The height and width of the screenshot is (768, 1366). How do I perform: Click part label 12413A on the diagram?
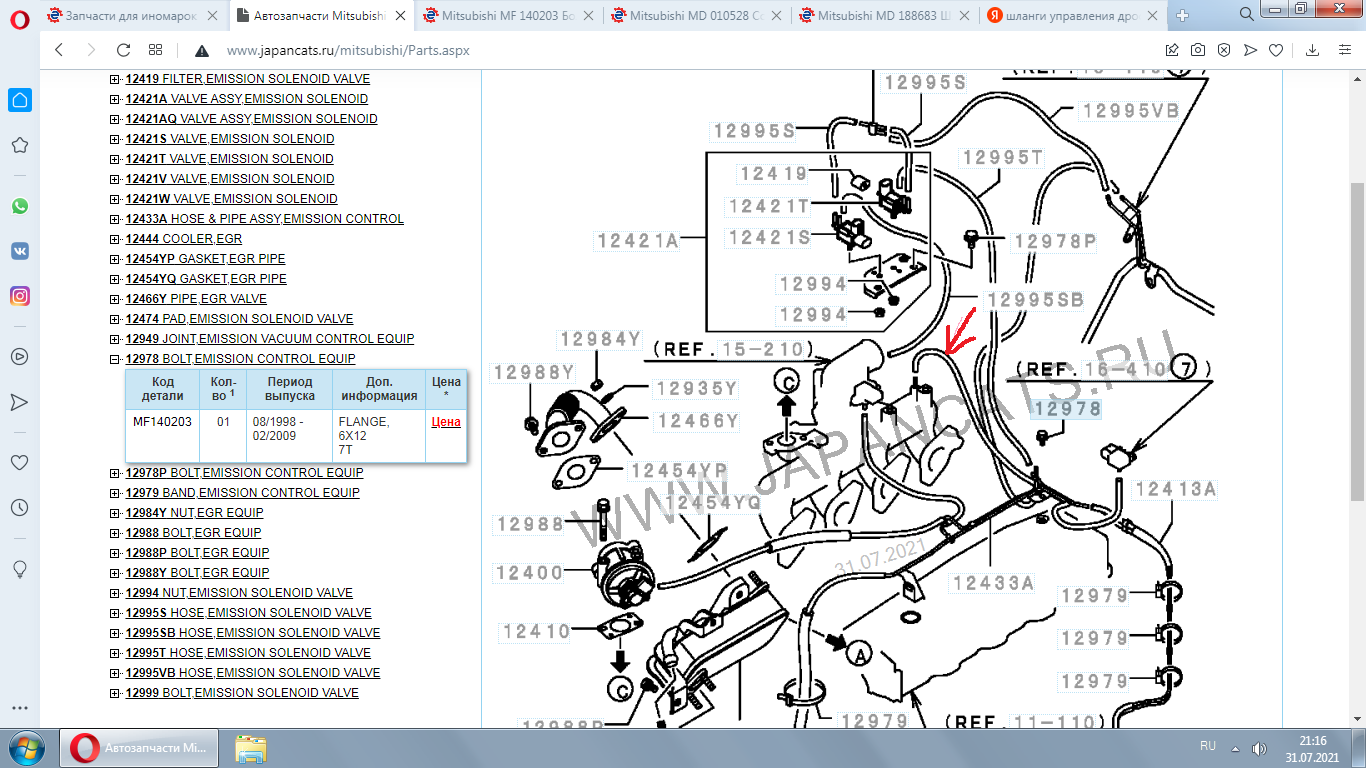pos(1175,489)
